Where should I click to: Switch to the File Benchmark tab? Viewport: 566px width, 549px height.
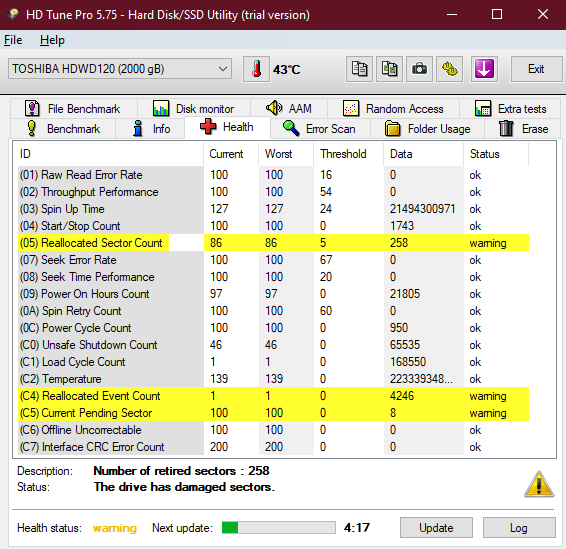click(x=74, y=109)
